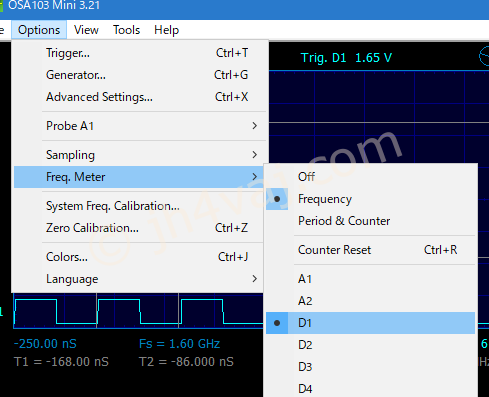The image size is (489, 397).
Task: Open the Language submenu
Action: coord(140,279)
